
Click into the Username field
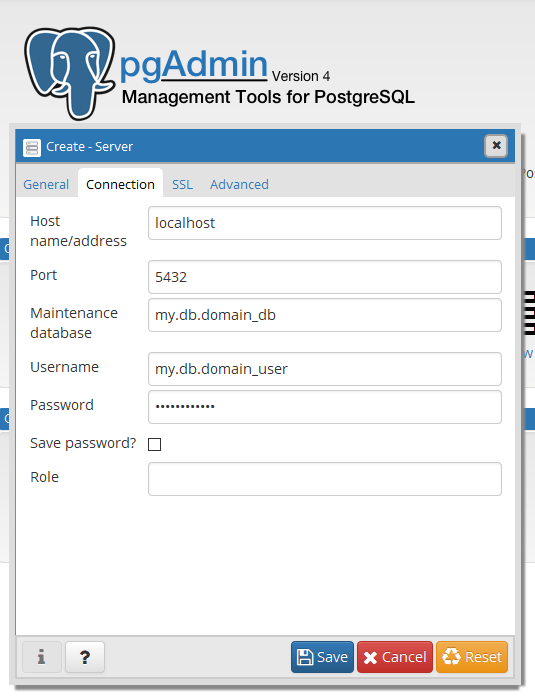click(325, 369)
